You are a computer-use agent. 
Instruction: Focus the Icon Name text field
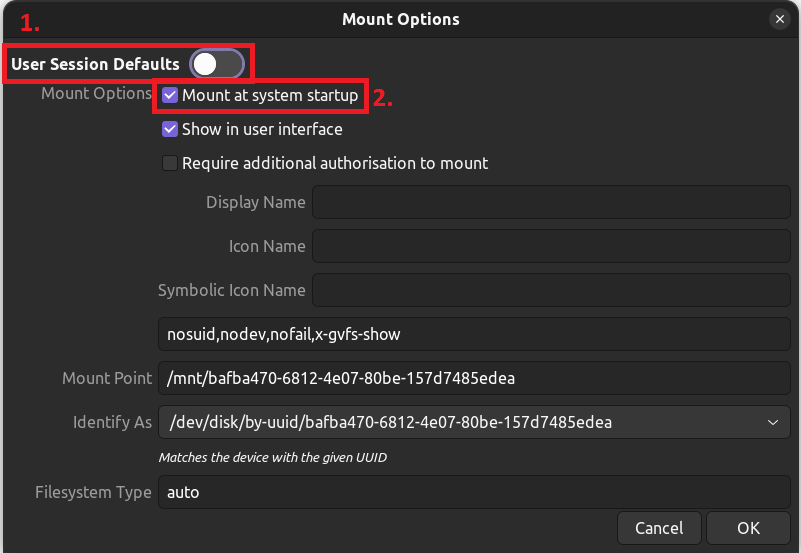tap(551, 246)
